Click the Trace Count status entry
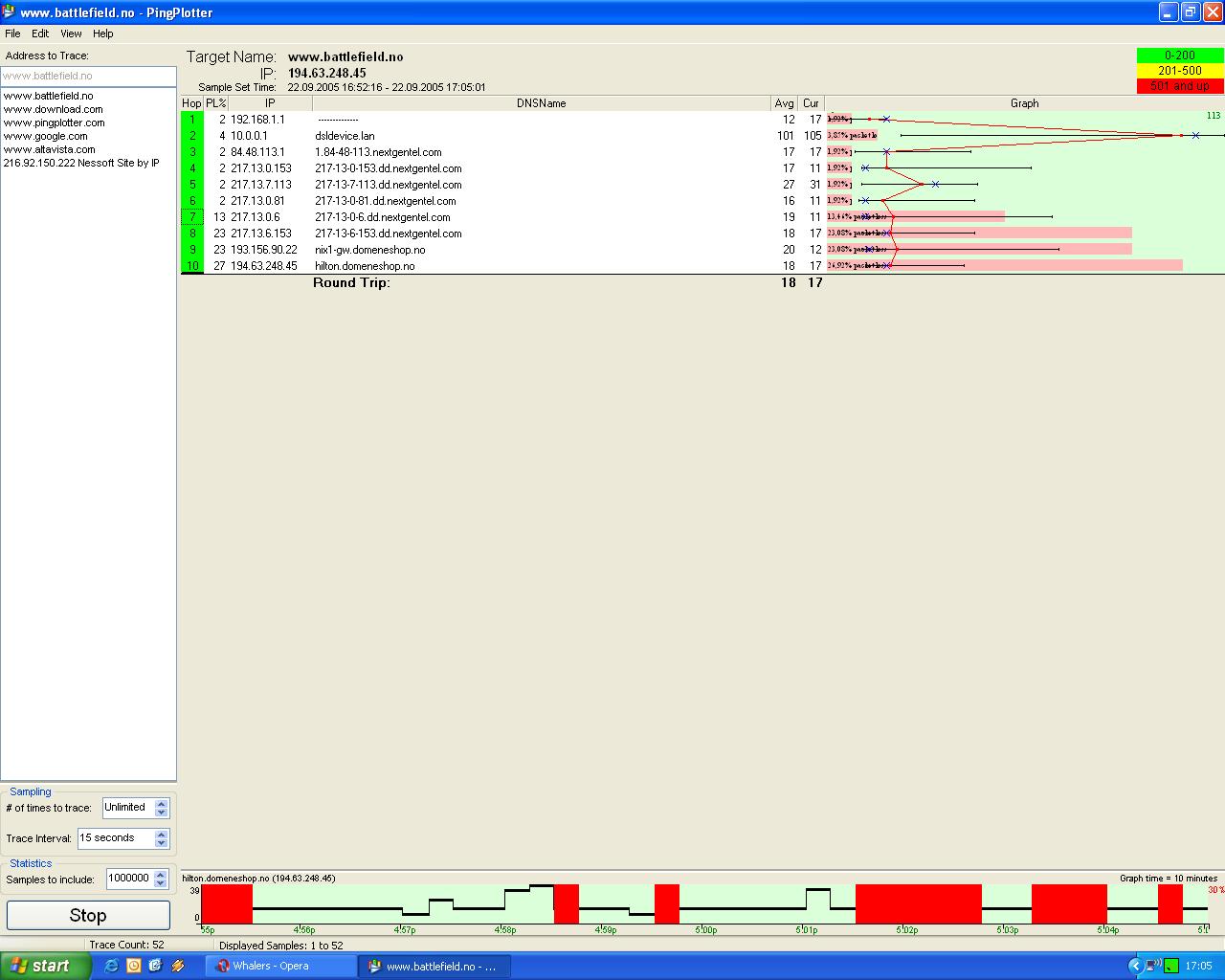 (x=126, y=945)
